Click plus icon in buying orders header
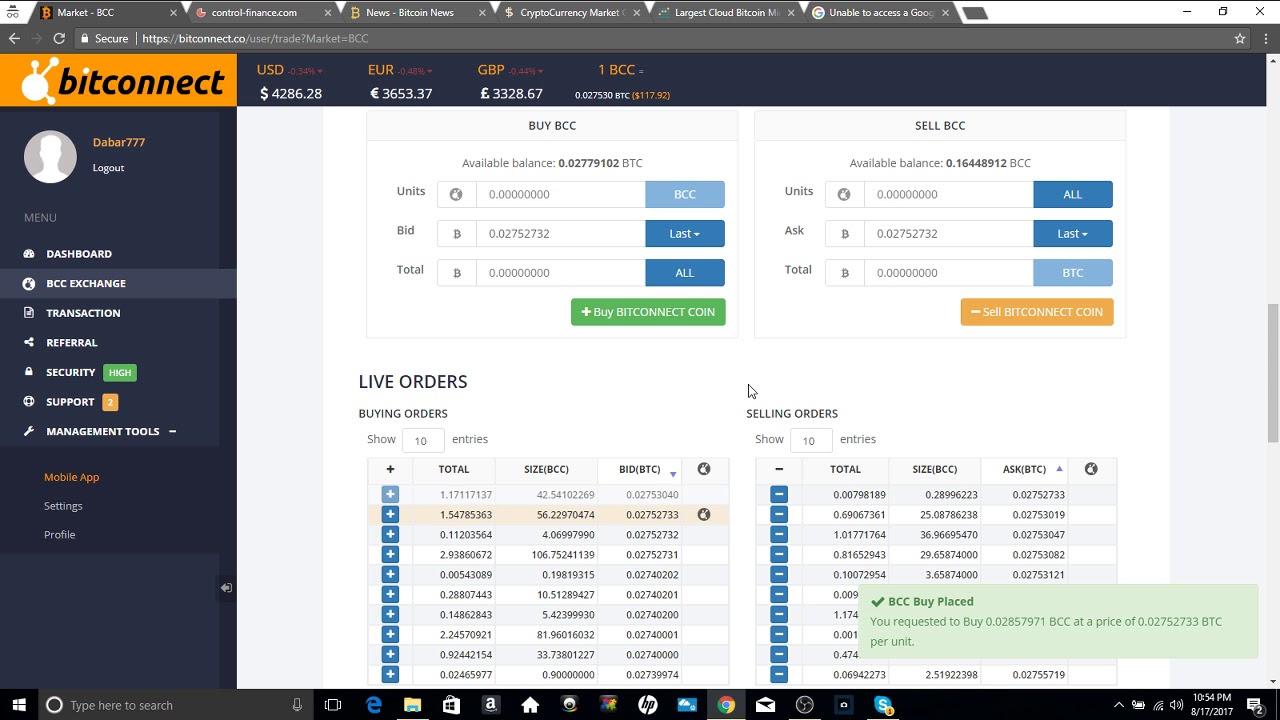Screen dimensions: 1280x720 tap(390, 469)
